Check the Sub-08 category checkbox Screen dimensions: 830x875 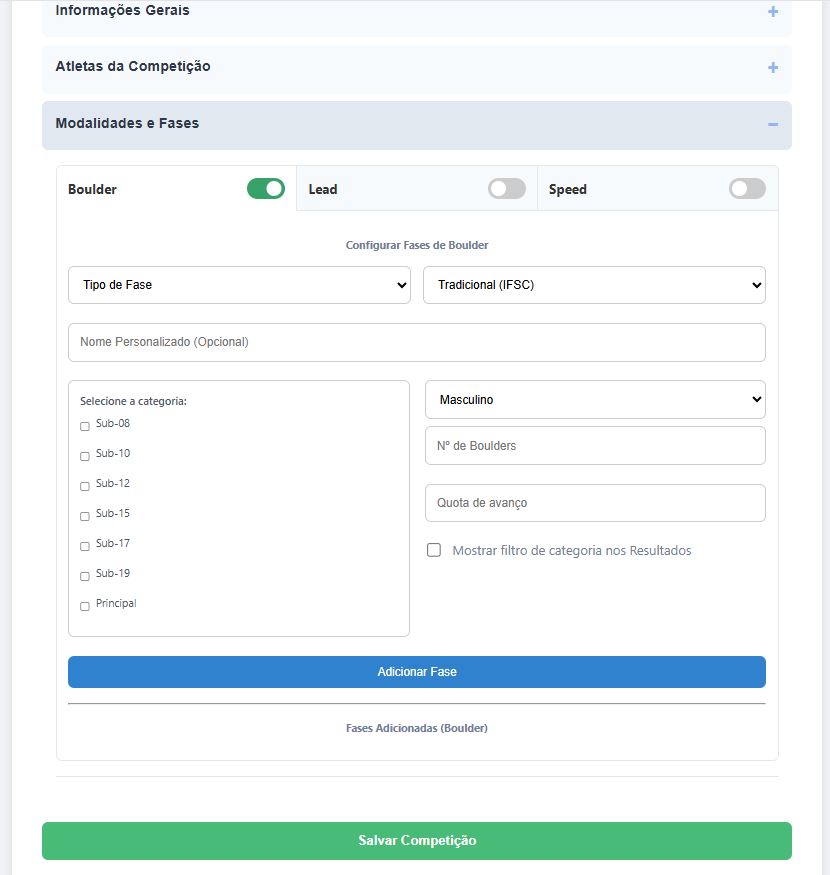(84, 426)
